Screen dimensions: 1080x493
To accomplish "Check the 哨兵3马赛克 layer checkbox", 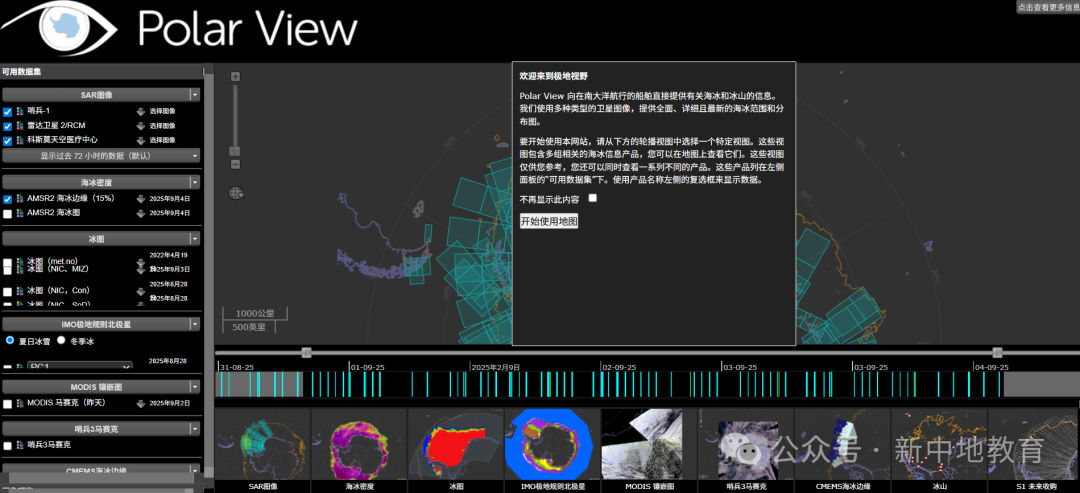I will pyautogui.click(x=8, y=446).
